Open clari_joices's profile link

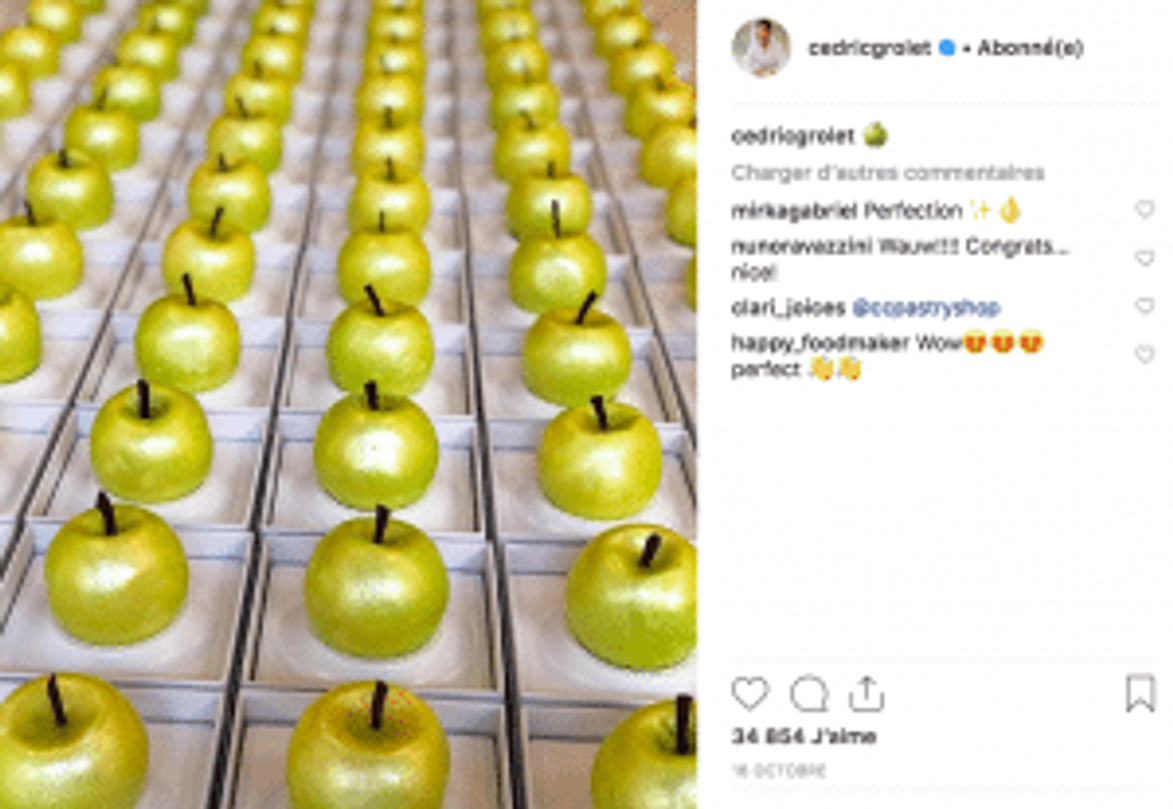click(788, 308)
